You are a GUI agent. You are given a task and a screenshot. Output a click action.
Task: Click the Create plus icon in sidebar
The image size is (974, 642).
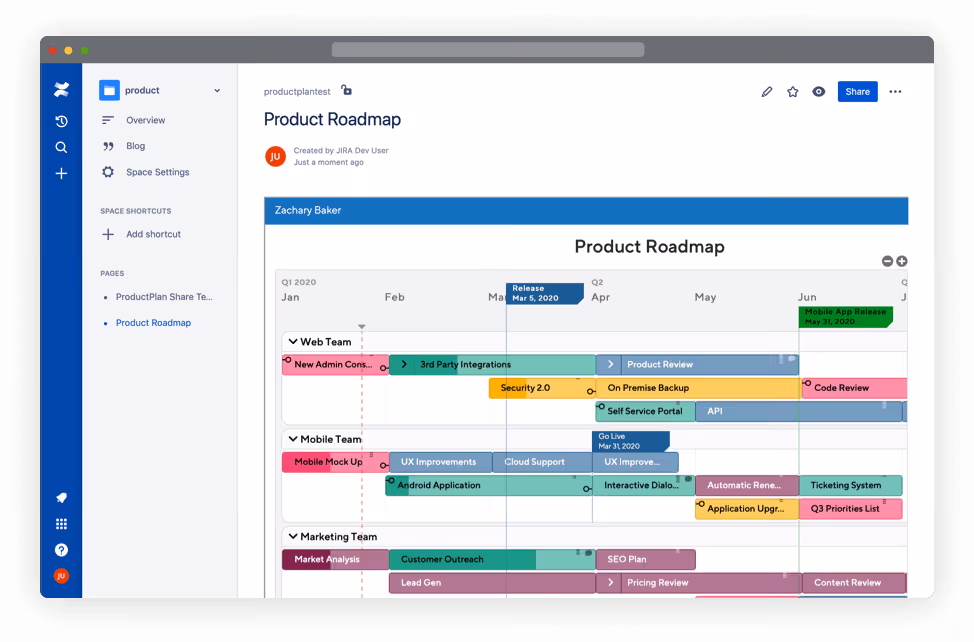(61, 172)
